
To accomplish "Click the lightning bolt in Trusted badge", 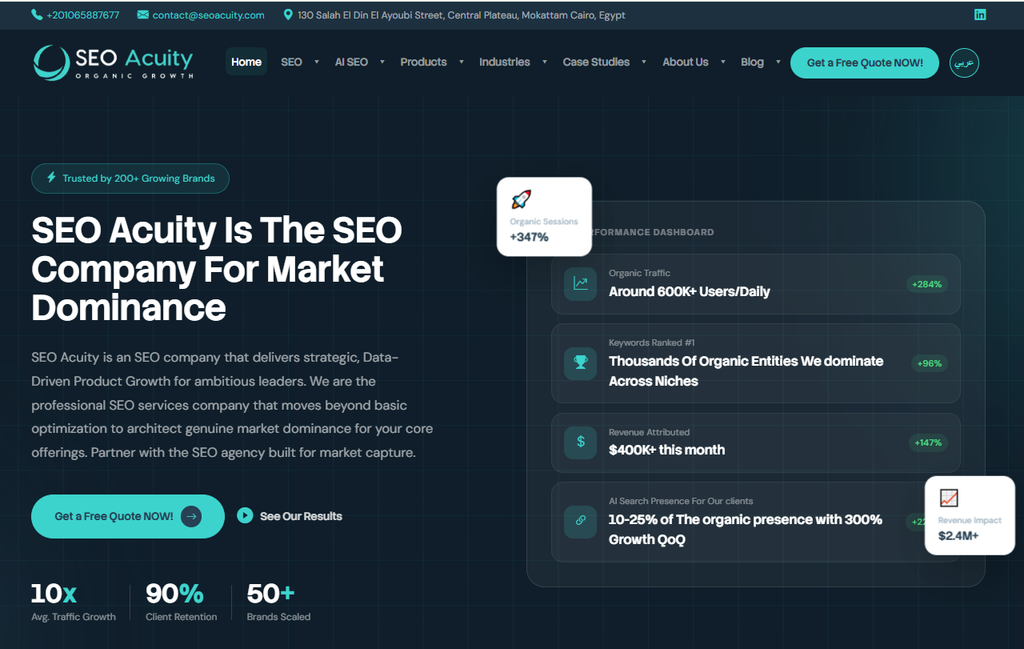I will tap(51, 178).
